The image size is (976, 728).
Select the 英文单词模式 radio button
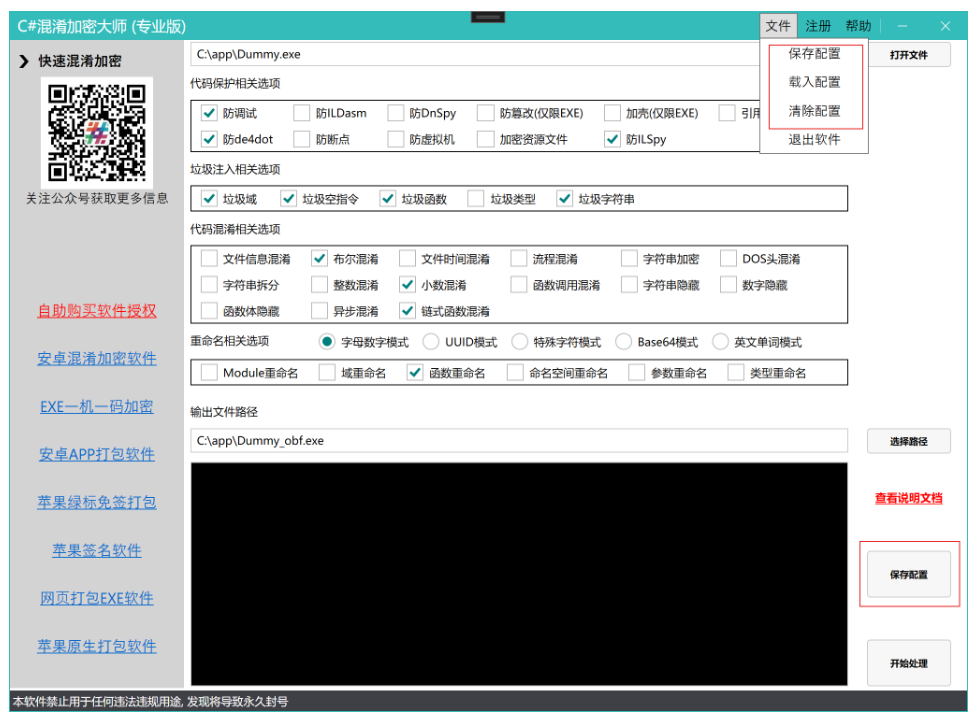tap(720, 342)
